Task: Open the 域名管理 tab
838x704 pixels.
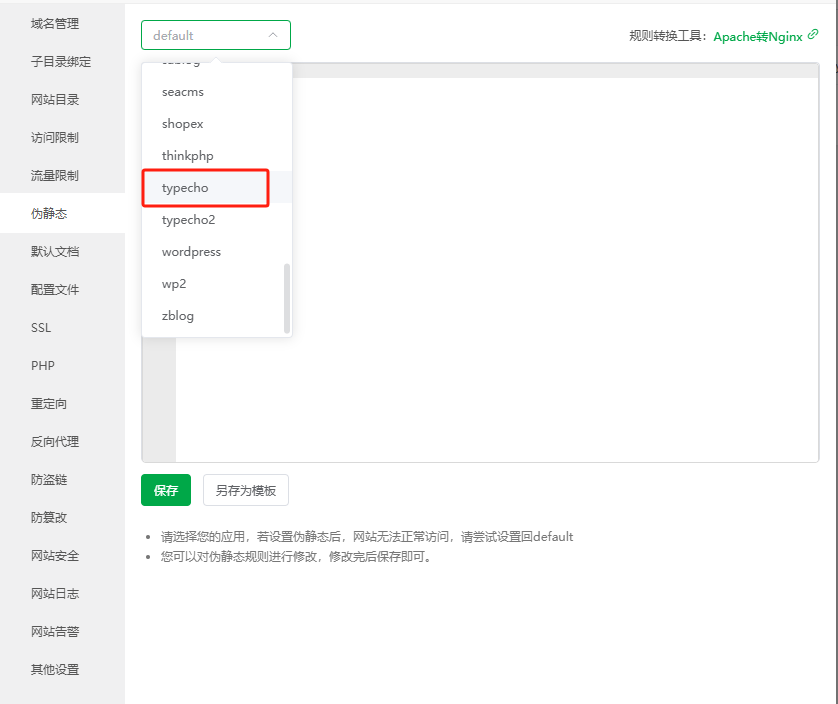Action: pos(54,23)
